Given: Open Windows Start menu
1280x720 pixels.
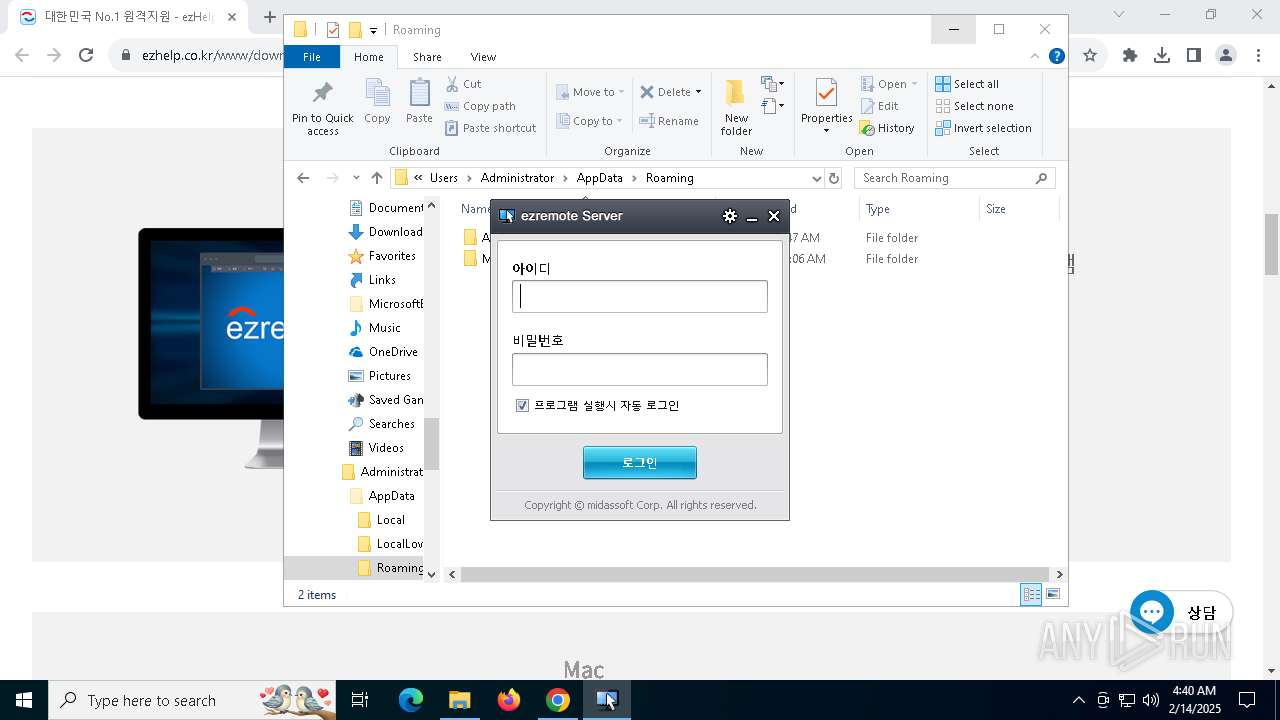Looking at the screenshot, I should click(24, 700).
